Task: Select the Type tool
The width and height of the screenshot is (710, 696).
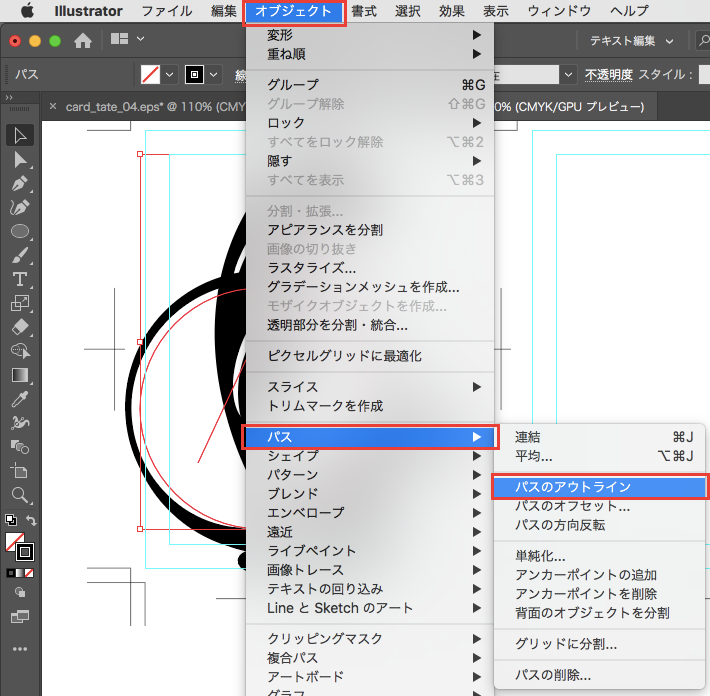Action: [x=20, y=278]
